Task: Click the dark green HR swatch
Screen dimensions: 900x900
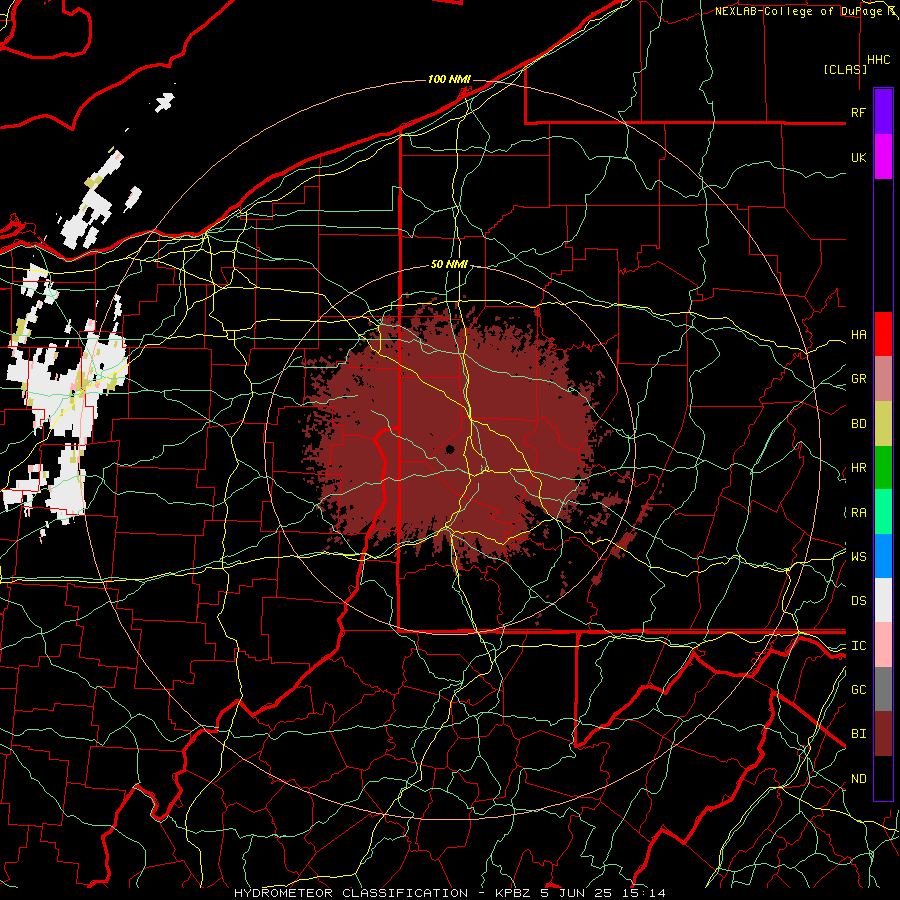Action: click(x=883, y=468)
